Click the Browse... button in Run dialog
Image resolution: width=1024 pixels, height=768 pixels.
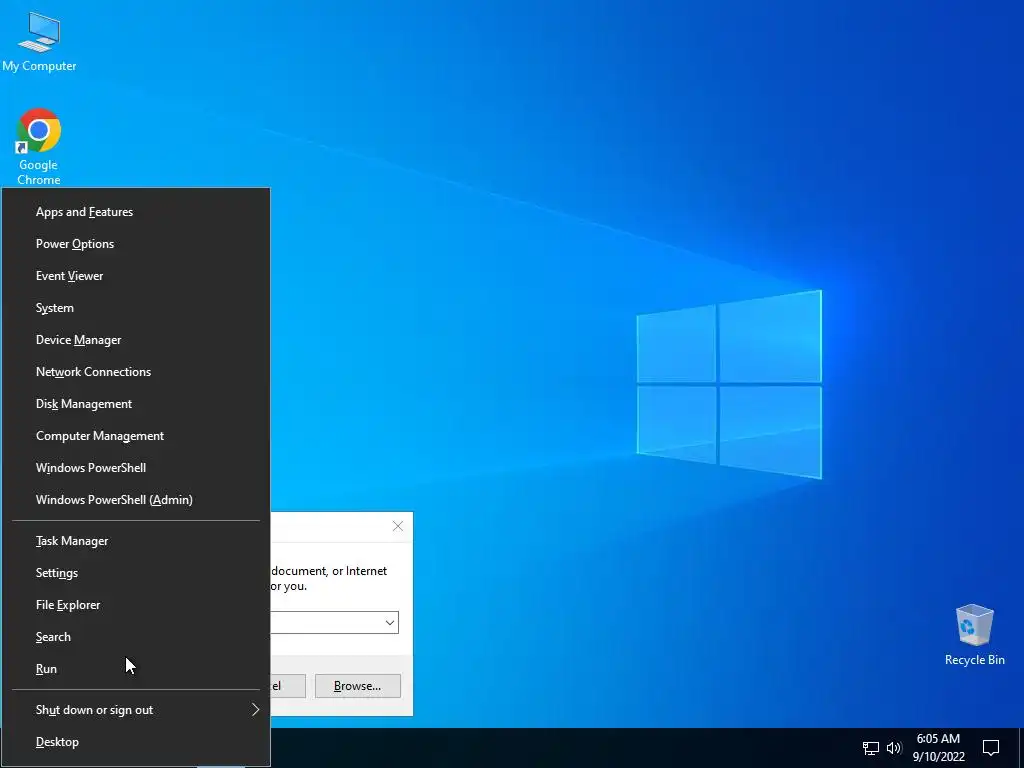(x=357, y=686)
